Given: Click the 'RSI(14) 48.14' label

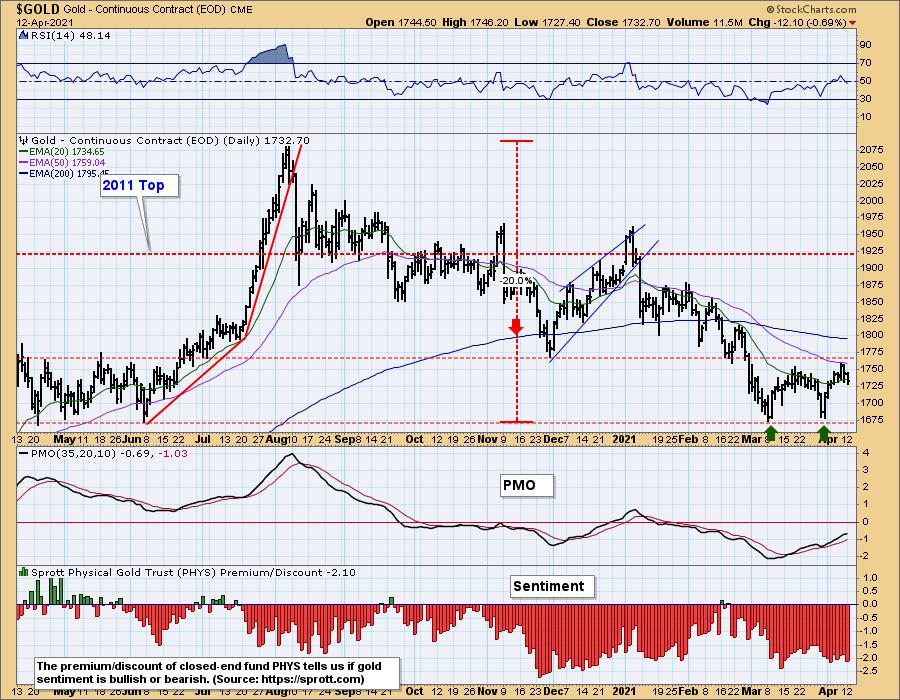Looking at the screenshot, I should click(69, 35).
